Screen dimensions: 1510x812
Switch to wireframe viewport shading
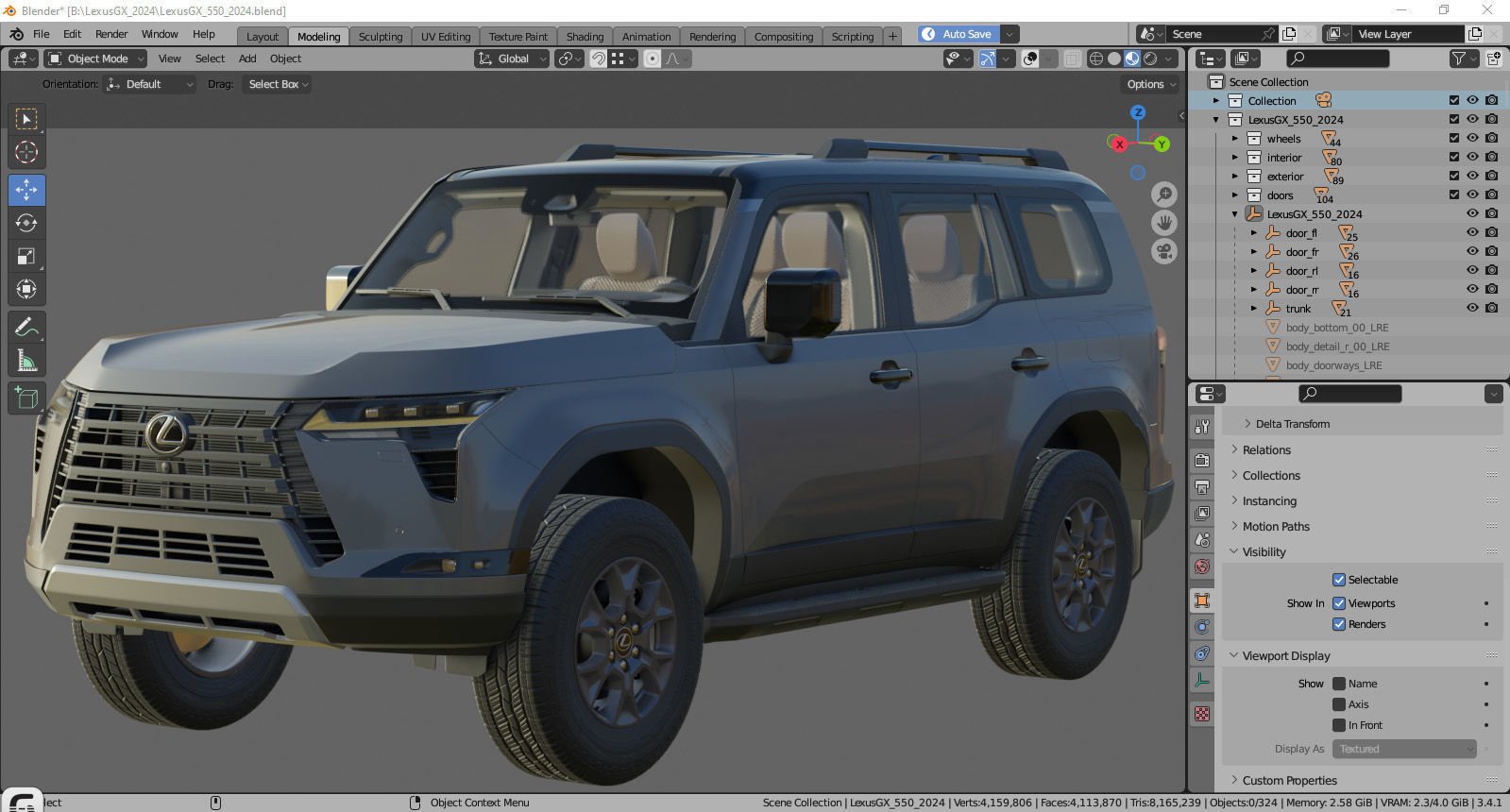tap(1096, 59)
